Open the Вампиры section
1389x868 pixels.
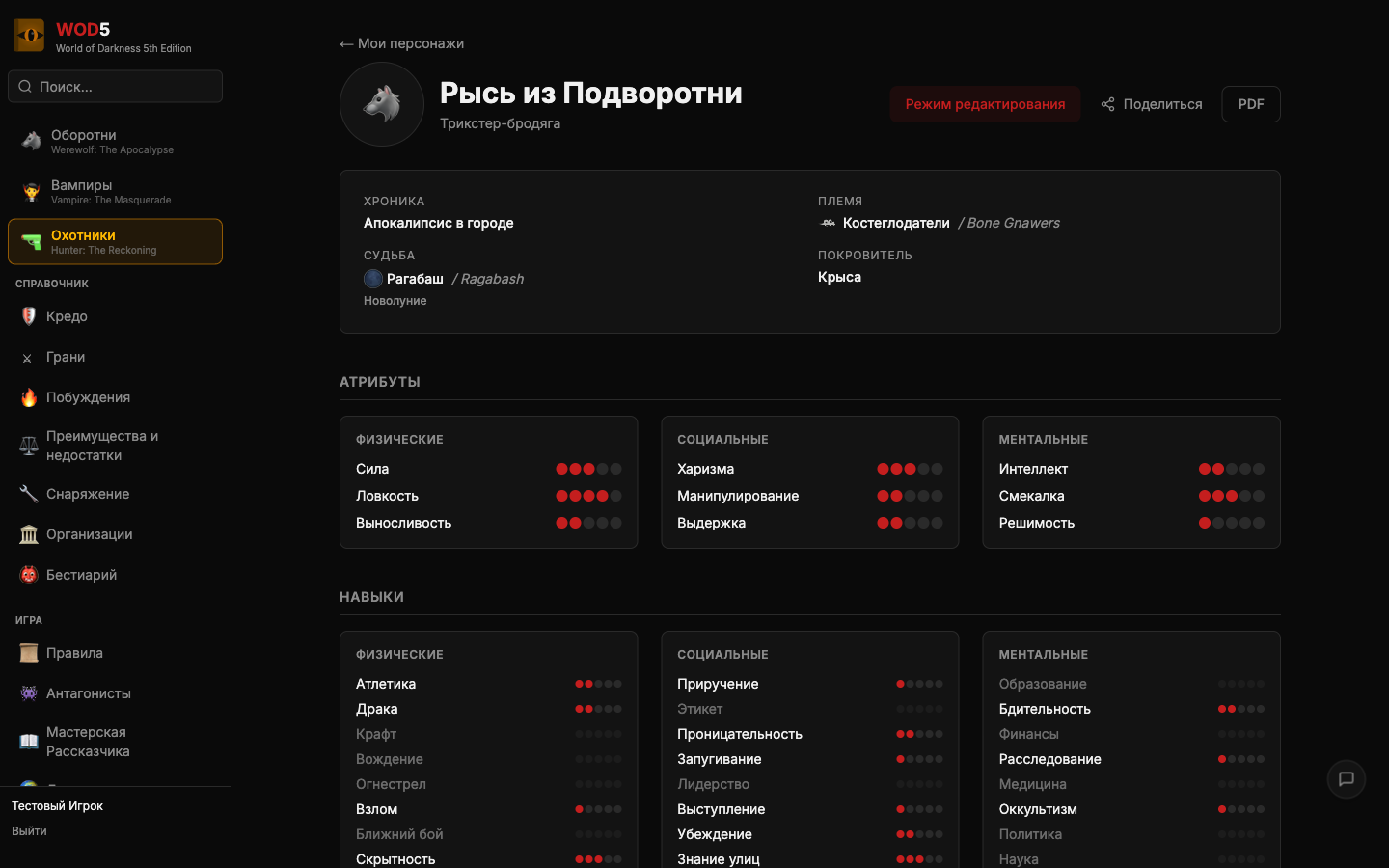click(115, 192)
